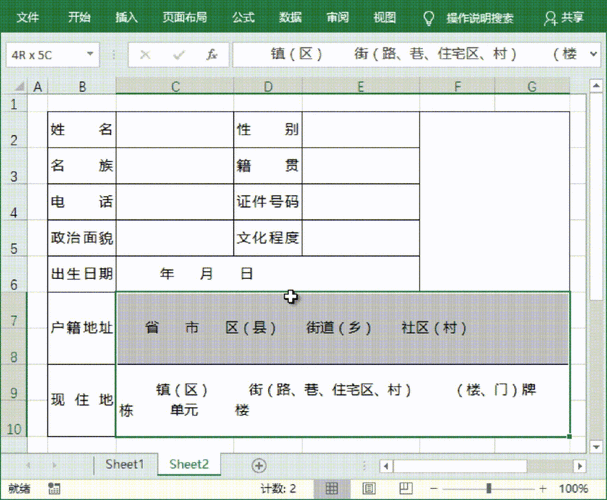Screen dimensions: 607x500
Task: Click the 籍贯 cell
Action: [x=268, y=166]
